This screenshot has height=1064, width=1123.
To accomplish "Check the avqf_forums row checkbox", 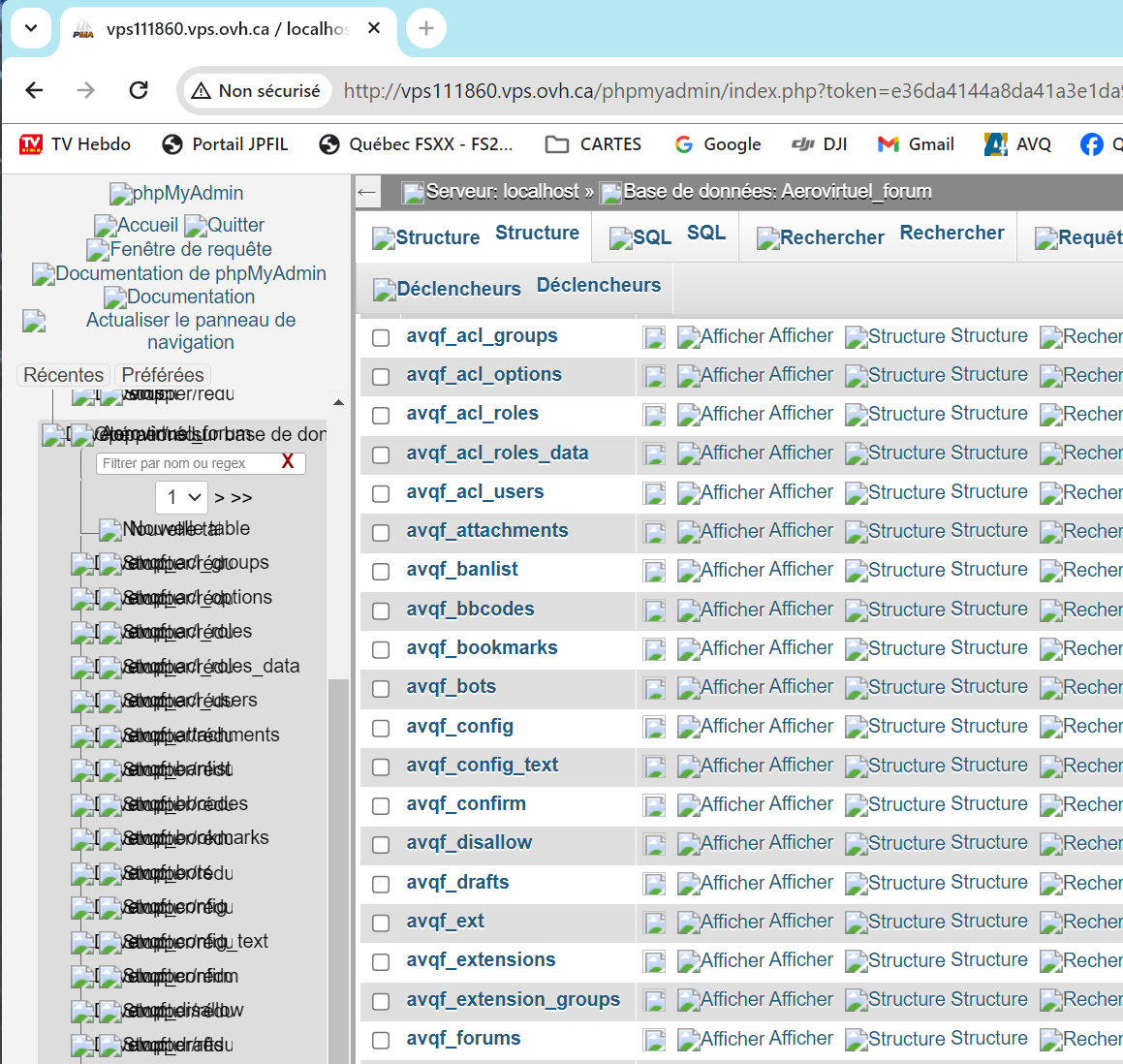I will coord(381,1040).
